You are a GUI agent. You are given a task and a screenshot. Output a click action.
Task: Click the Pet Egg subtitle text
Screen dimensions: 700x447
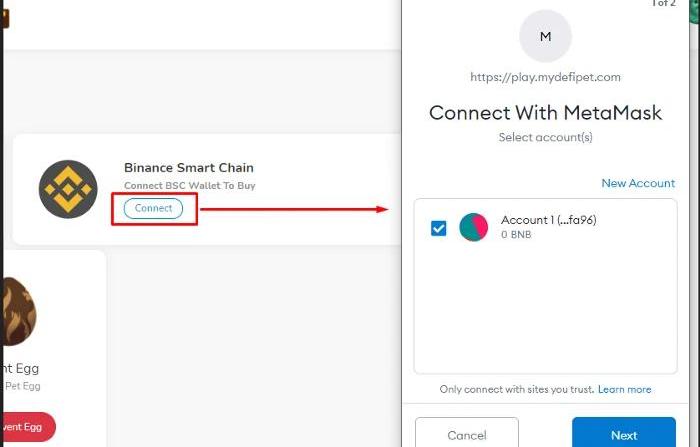[x=23, y=386]
